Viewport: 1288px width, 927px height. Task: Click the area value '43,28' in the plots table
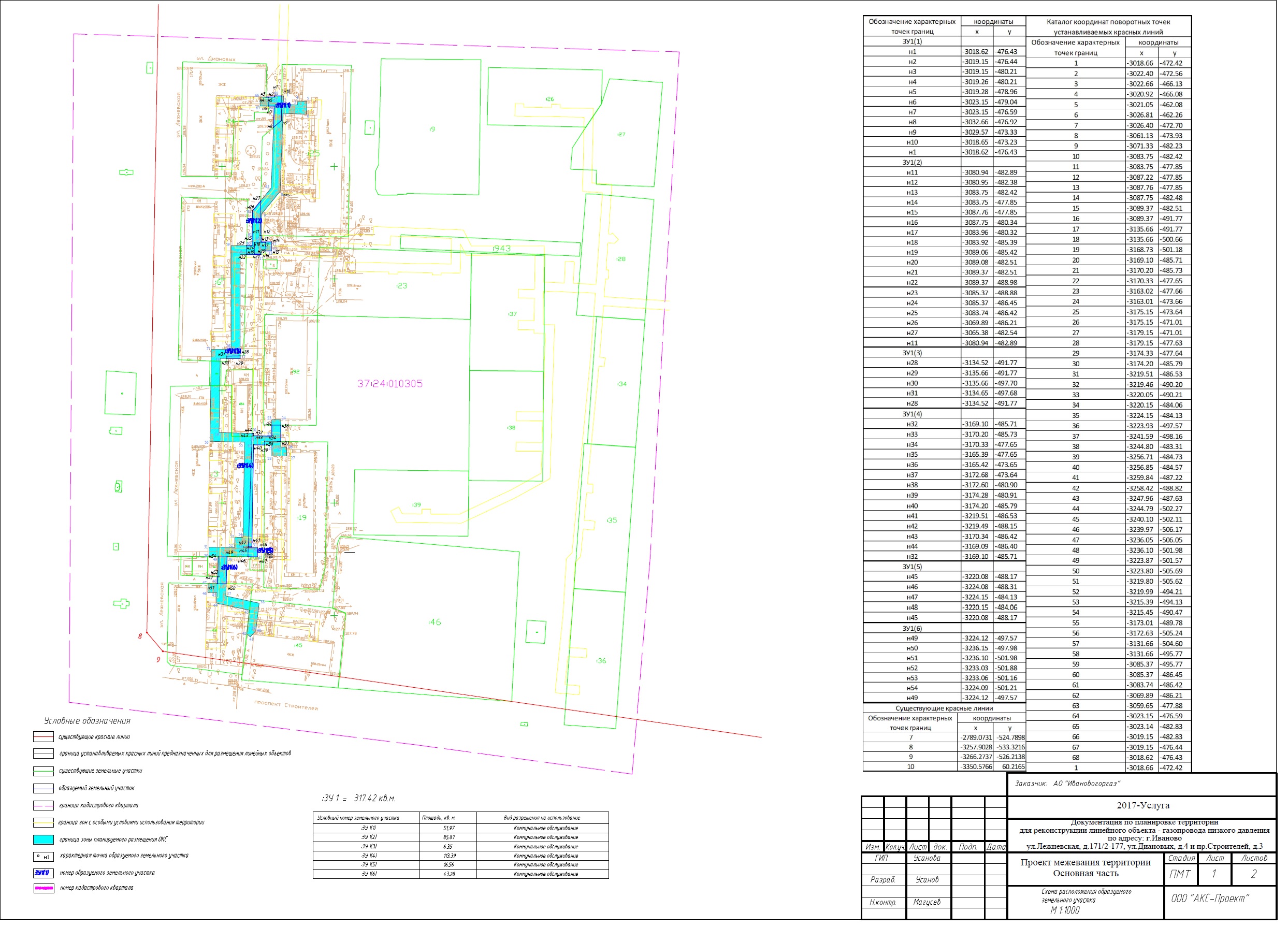coord(448,874)
